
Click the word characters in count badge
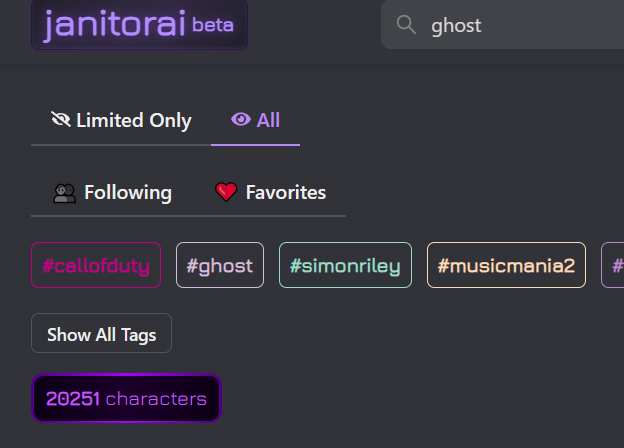coord(156,399)
